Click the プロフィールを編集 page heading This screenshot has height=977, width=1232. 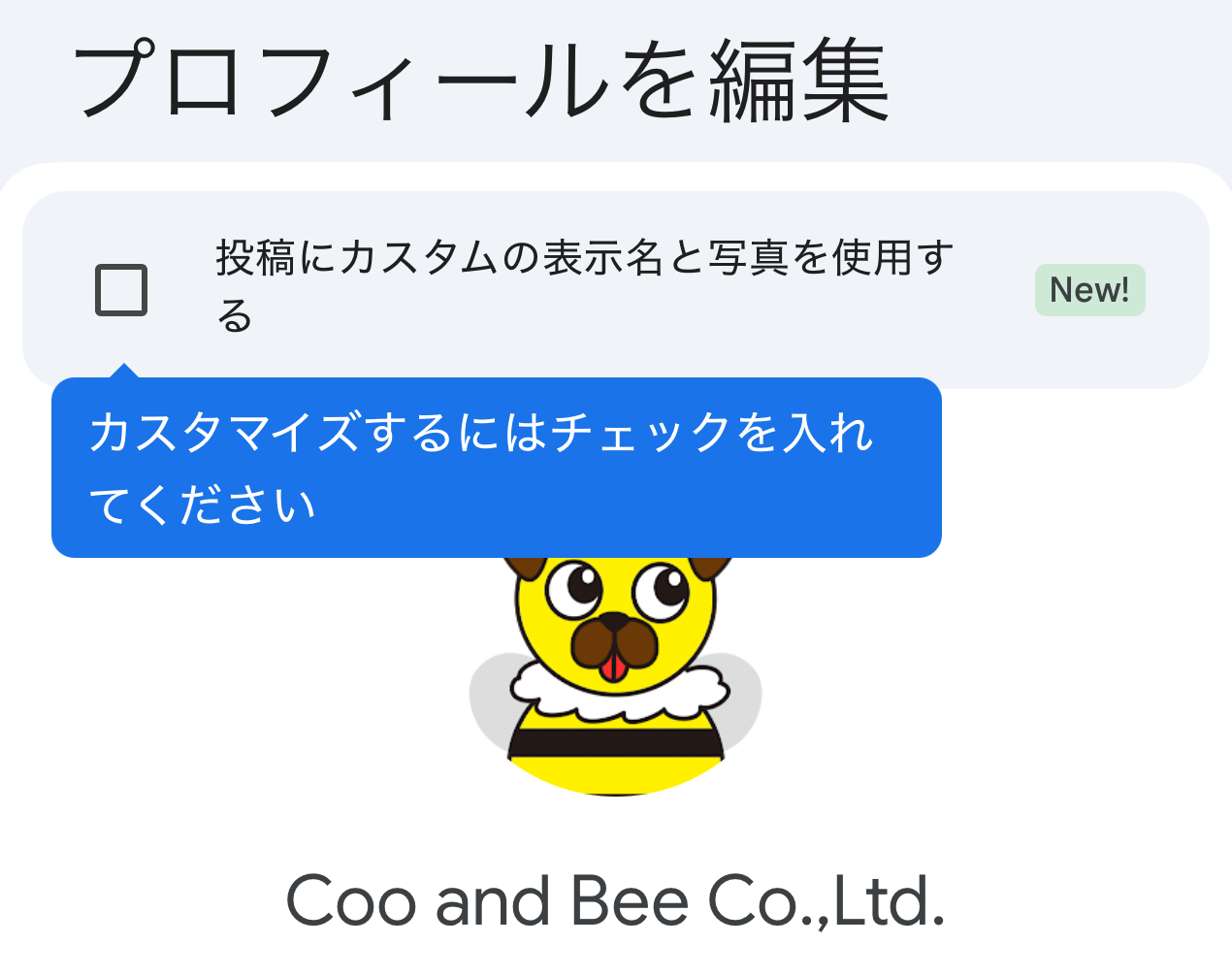[482, 81]
